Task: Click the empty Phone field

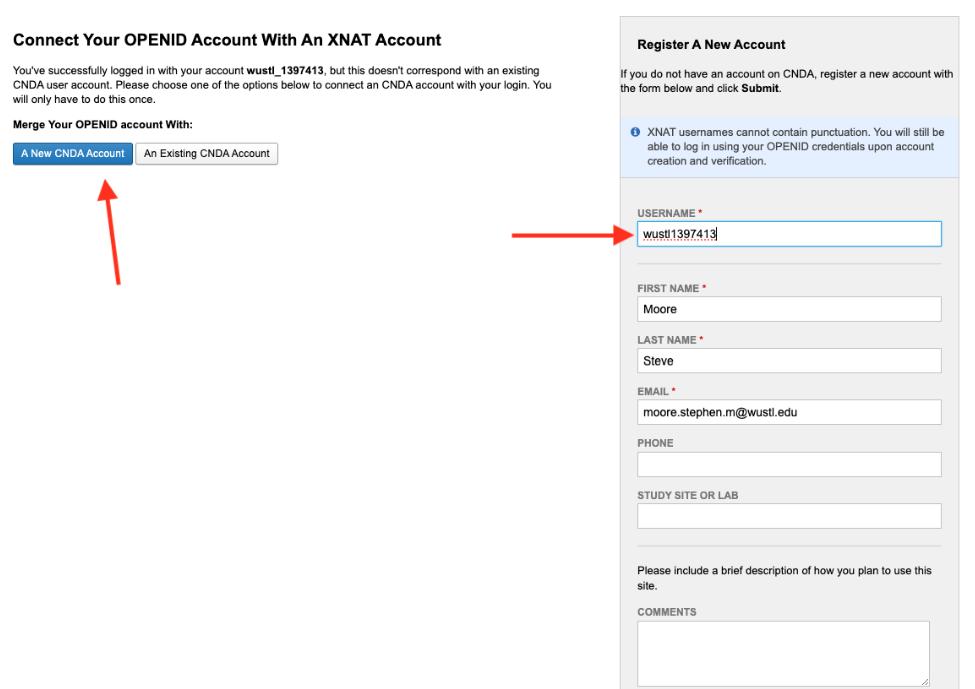Action: pos(789,465)
